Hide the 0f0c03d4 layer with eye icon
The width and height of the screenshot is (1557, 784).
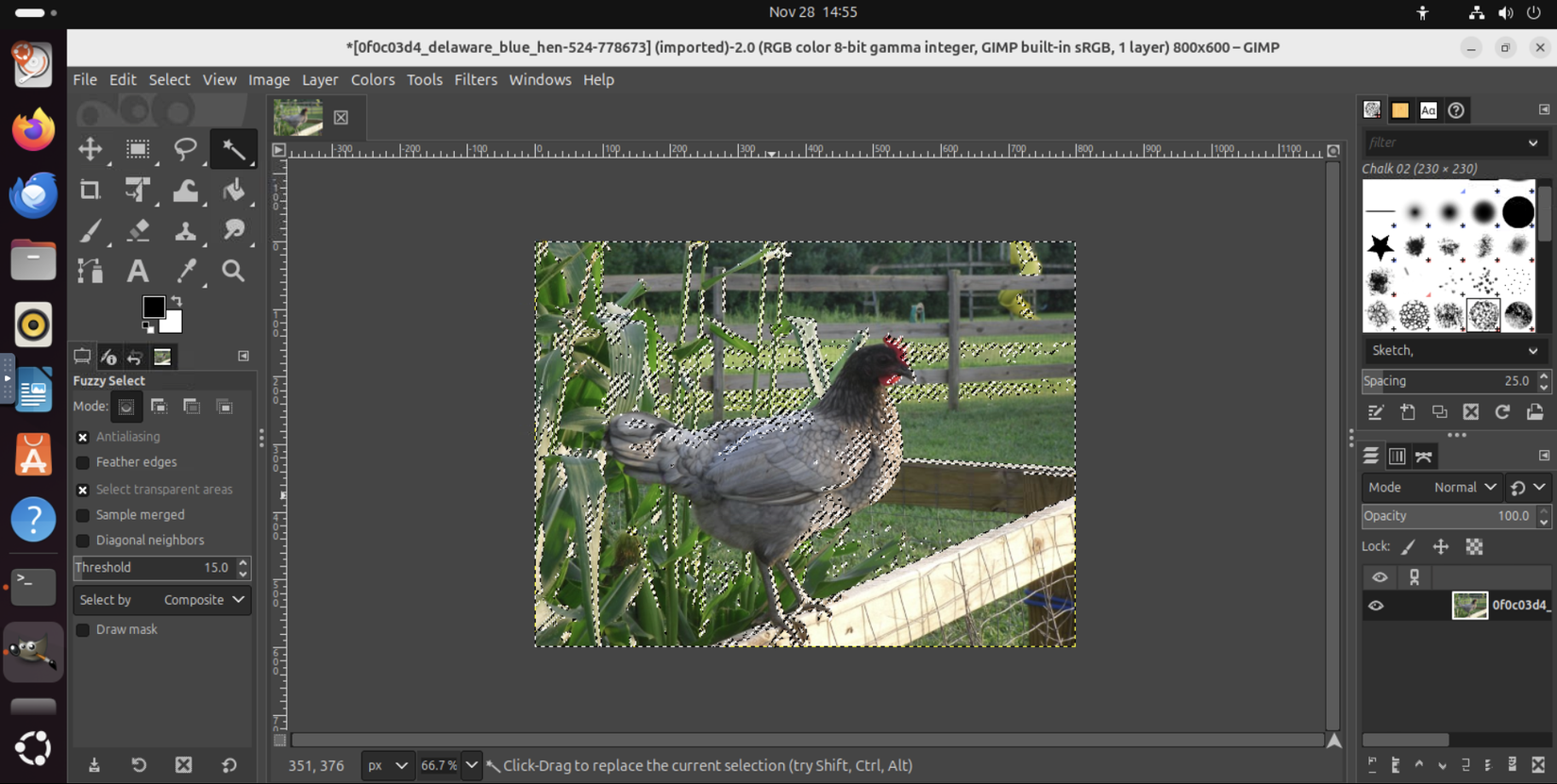[1376, 606]
